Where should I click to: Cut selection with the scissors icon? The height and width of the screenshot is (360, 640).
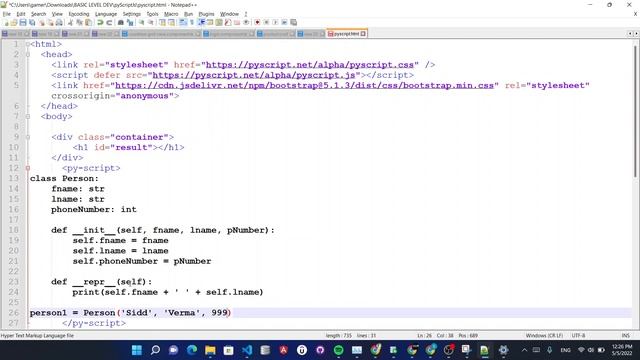(70, 22)
